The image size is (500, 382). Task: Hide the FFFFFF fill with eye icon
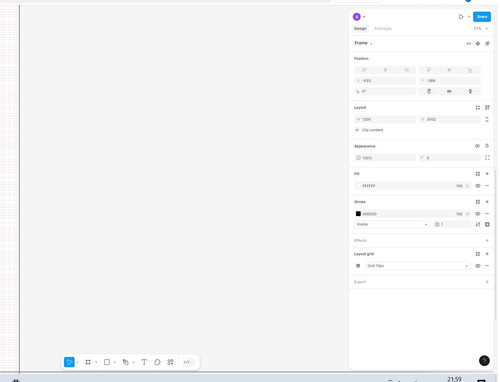tap(478, 186)
